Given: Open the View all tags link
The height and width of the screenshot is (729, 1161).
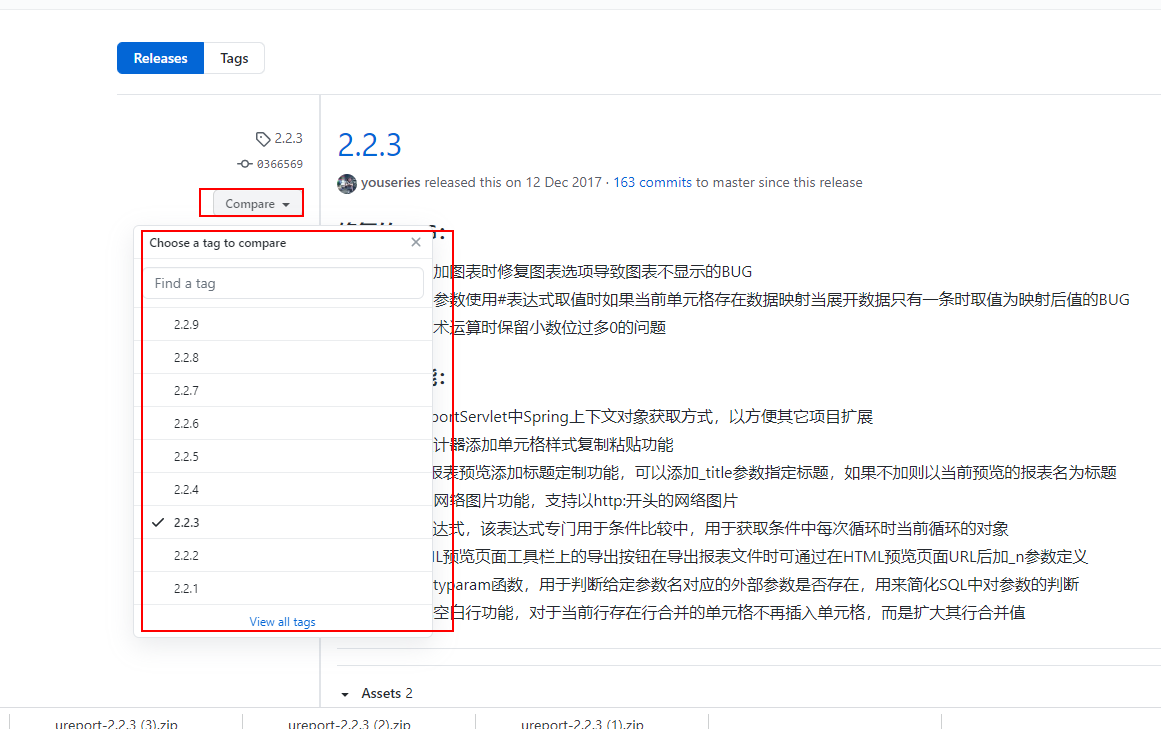Looking at the screenshot, I should point(282,622).
